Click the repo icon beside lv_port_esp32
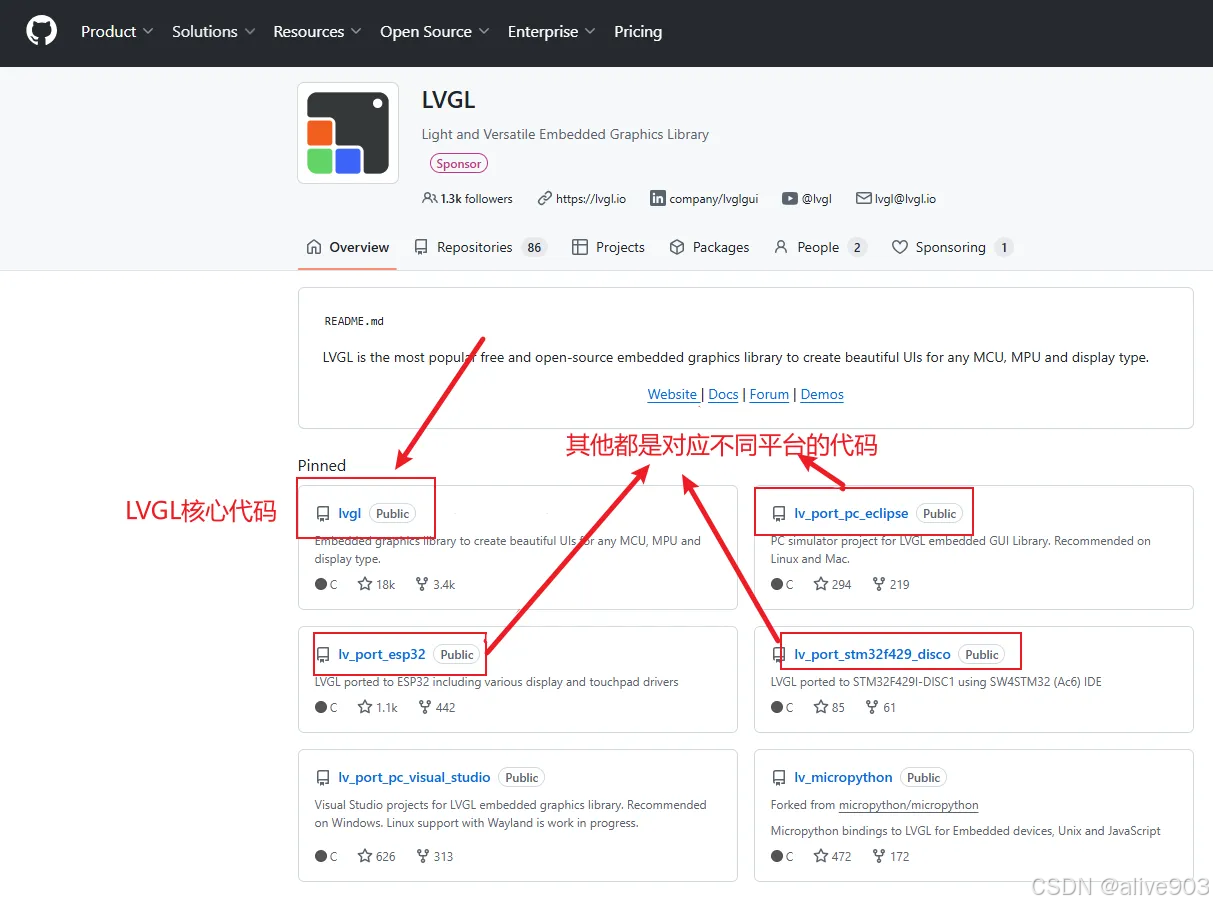This screenshot has width=1213, height=906. tap(323, 655)
